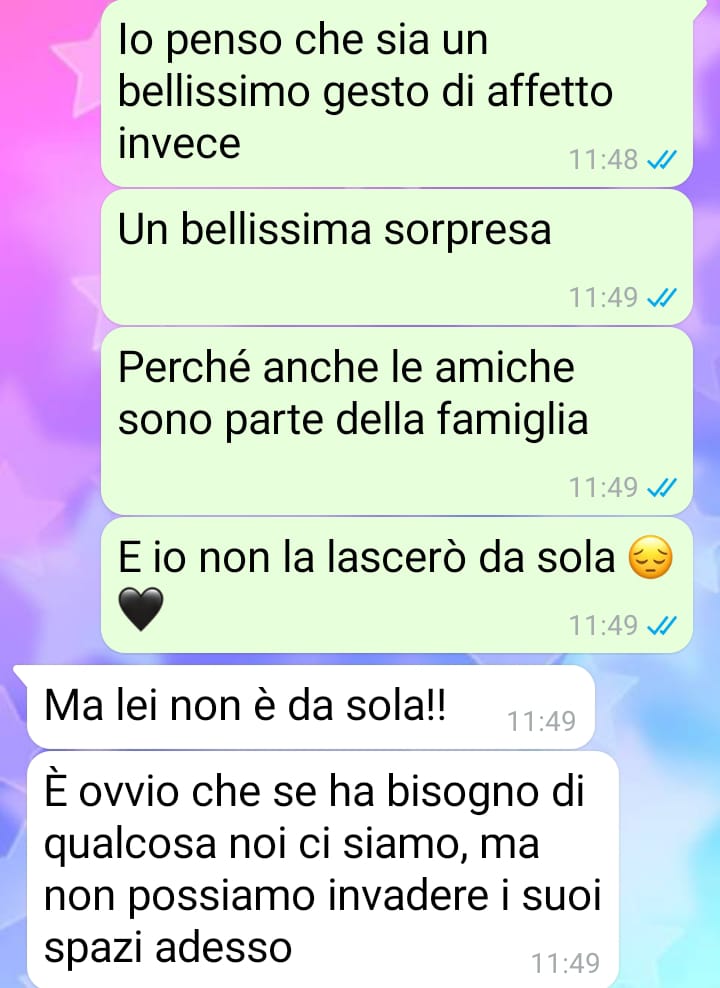Tap the 11:49 timestamp under 'parte della famiglia'
This screenshot has height=988, width=720.
pyautogui.click(x=603, y=487)
